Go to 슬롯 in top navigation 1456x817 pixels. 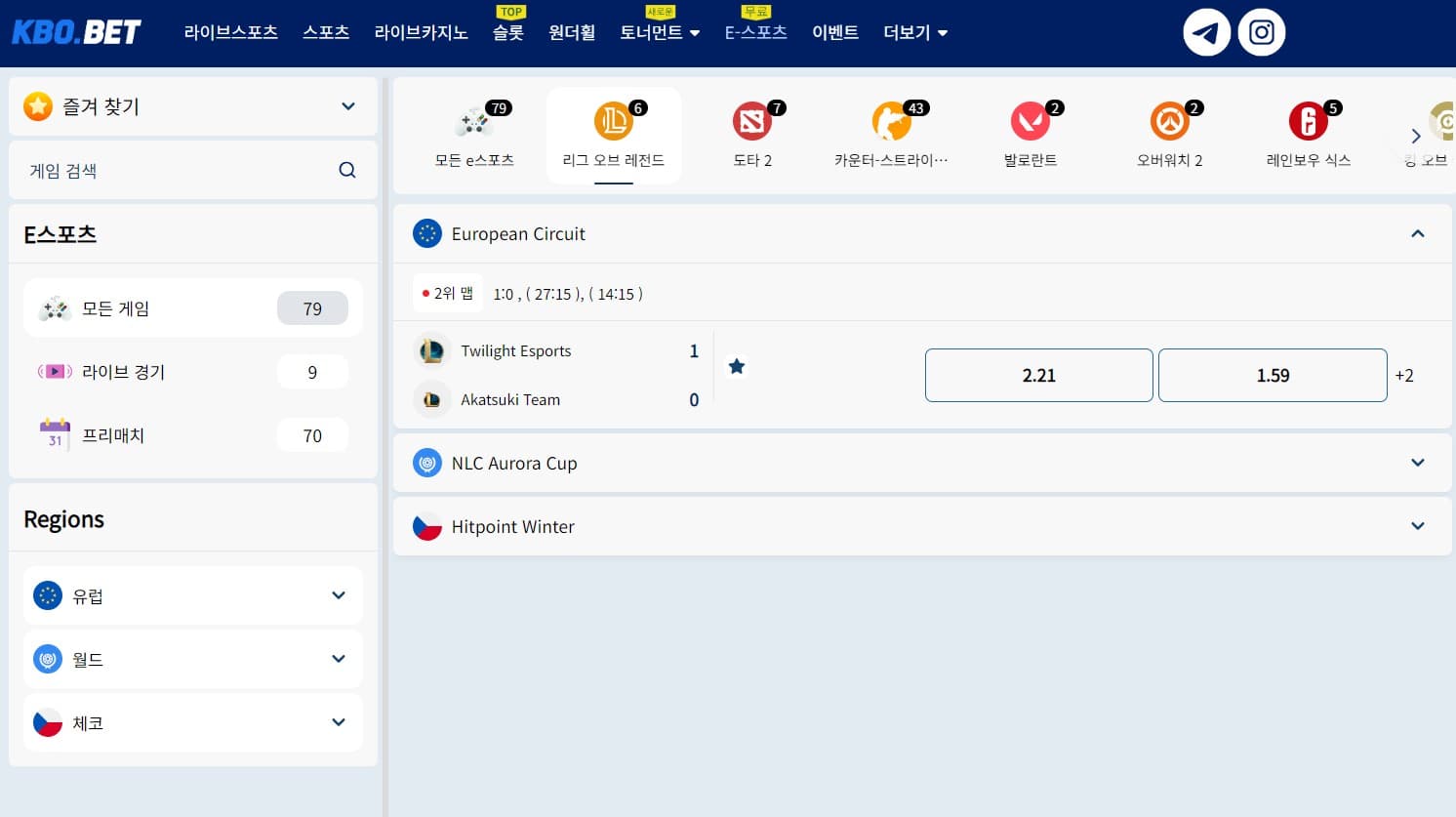pos(508,32)
